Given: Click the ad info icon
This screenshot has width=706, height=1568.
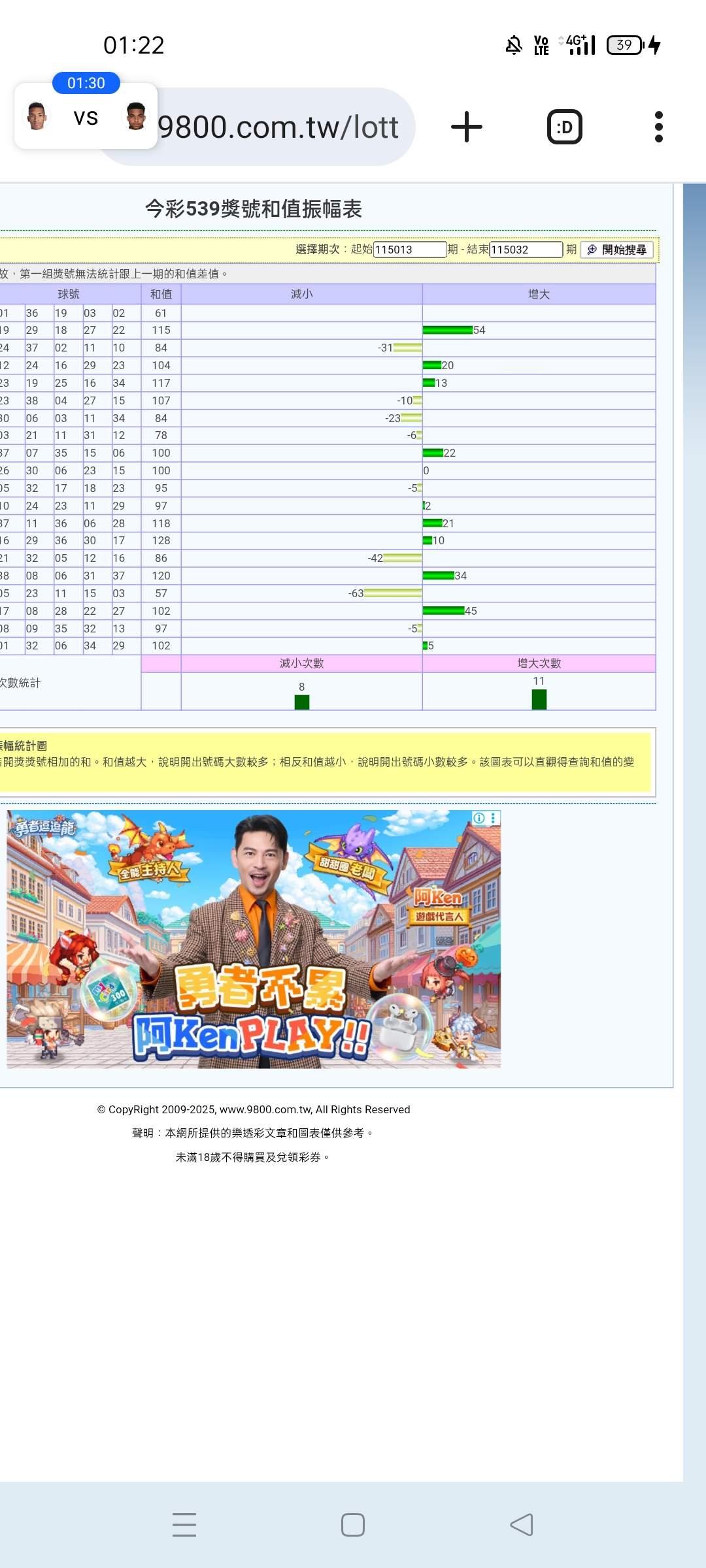Looking at the screenshot, I should click(479, 818).
